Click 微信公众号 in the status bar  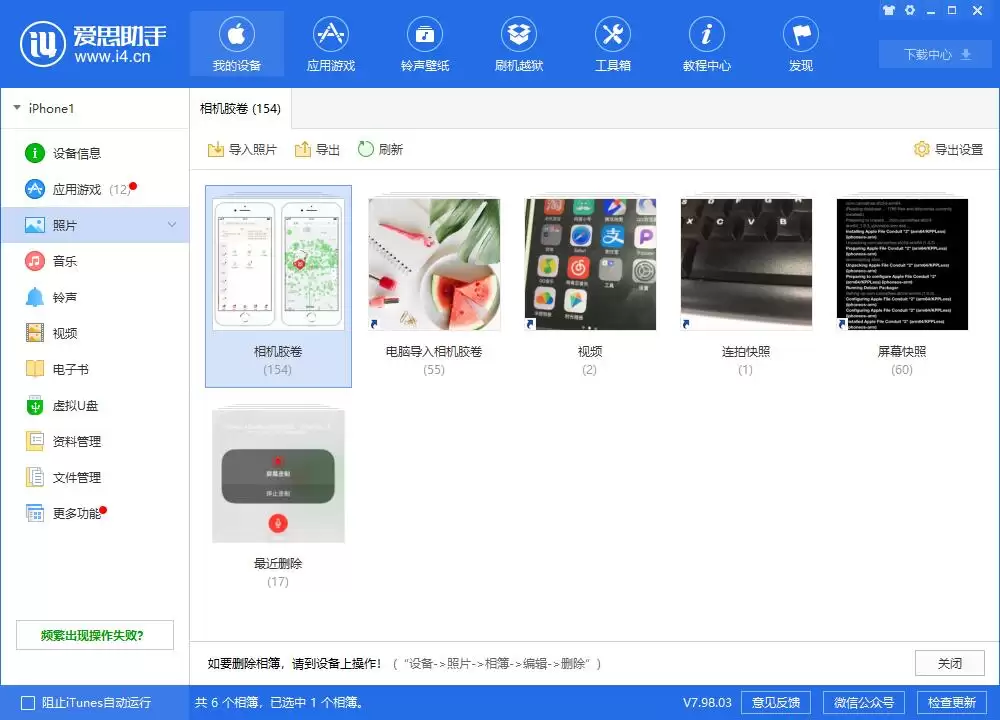[x=864, y=703]
